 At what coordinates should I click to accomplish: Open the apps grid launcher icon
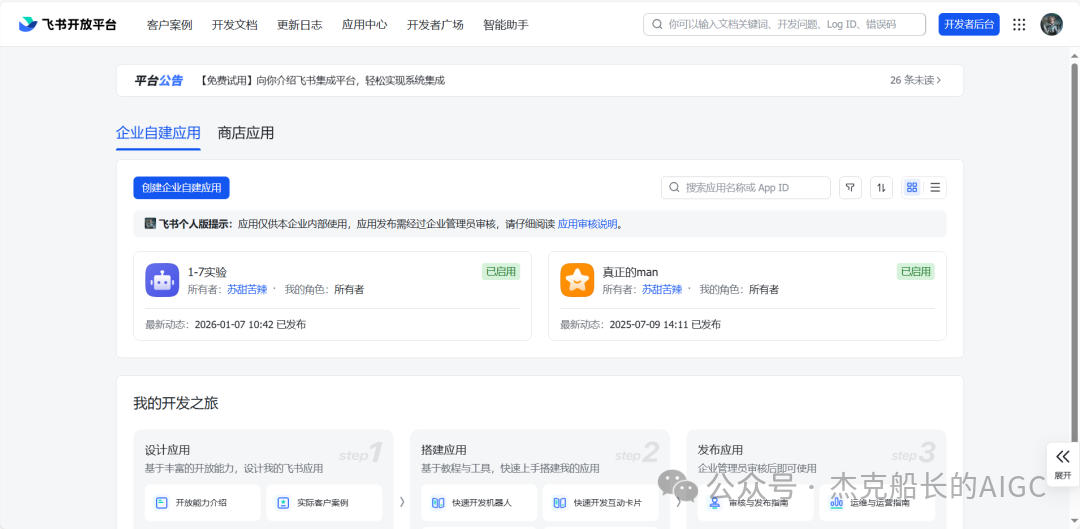point(1019,24)
